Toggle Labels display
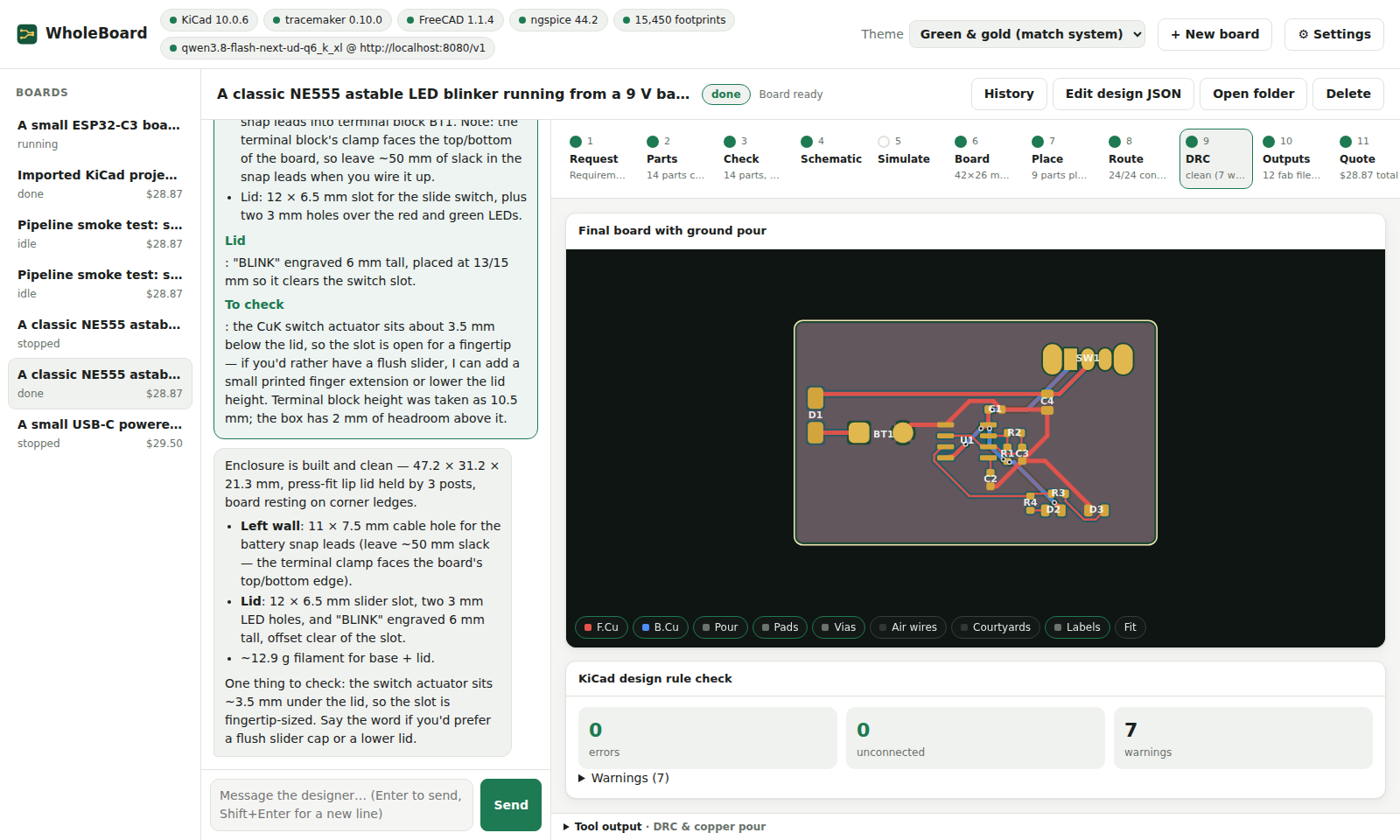This screenshot has width=1400, height=840. pyautogui.click(x=1077, y=627)
